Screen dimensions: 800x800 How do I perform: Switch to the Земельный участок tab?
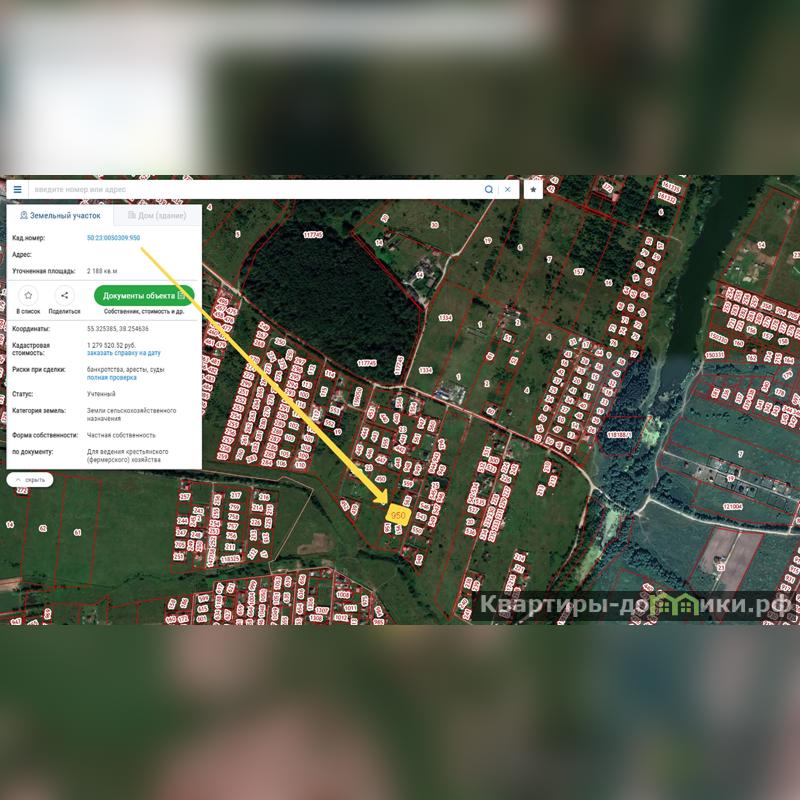(60, 215)
